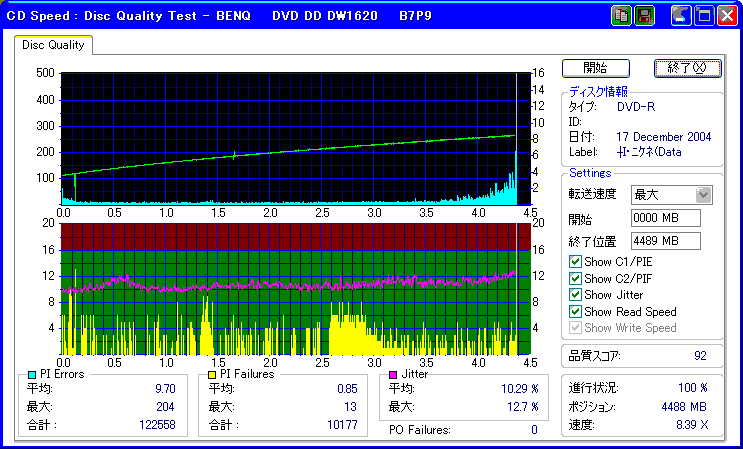Click the date 17 December 2004

663,137
